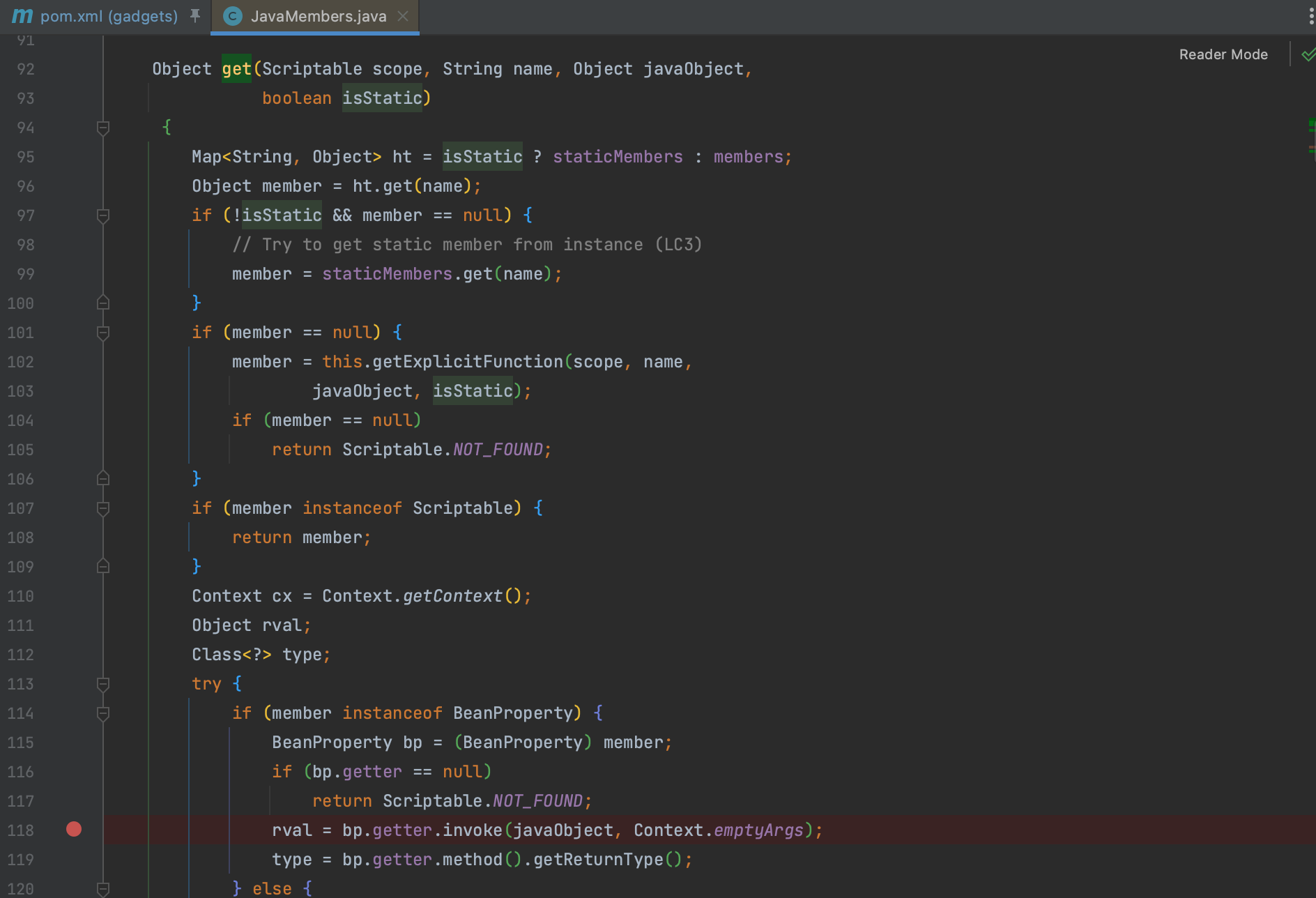Image resolution: width=1316 pixels, height=898 pixels.
Task: Close the JavaMembers.java tab
Action: (403, 16)
